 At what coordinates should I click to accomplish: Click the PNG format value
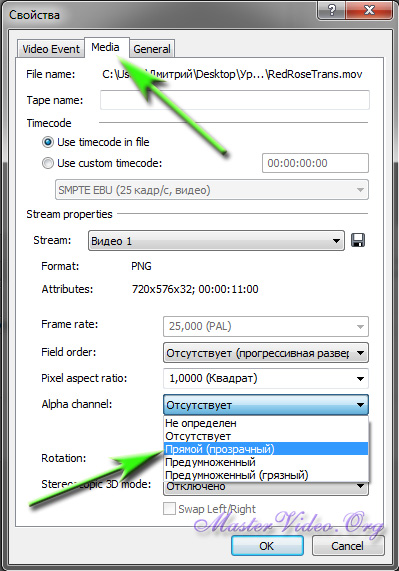click(141, 266)
